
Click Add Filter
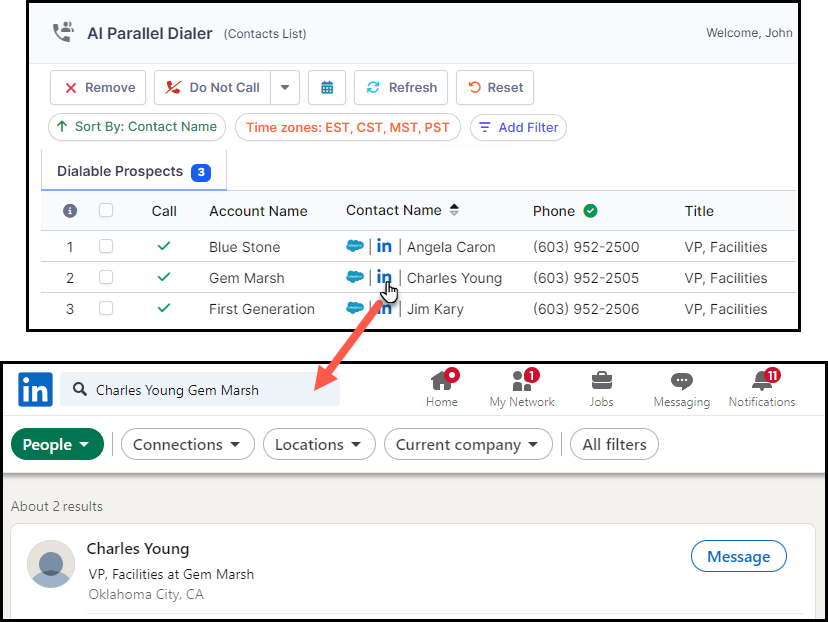518,127
